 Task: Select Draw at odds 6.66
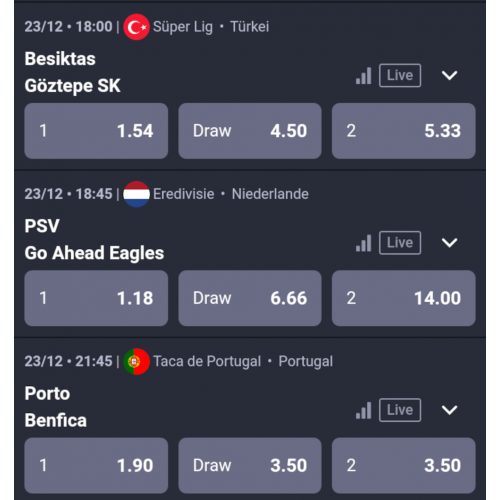coord(250,298)
